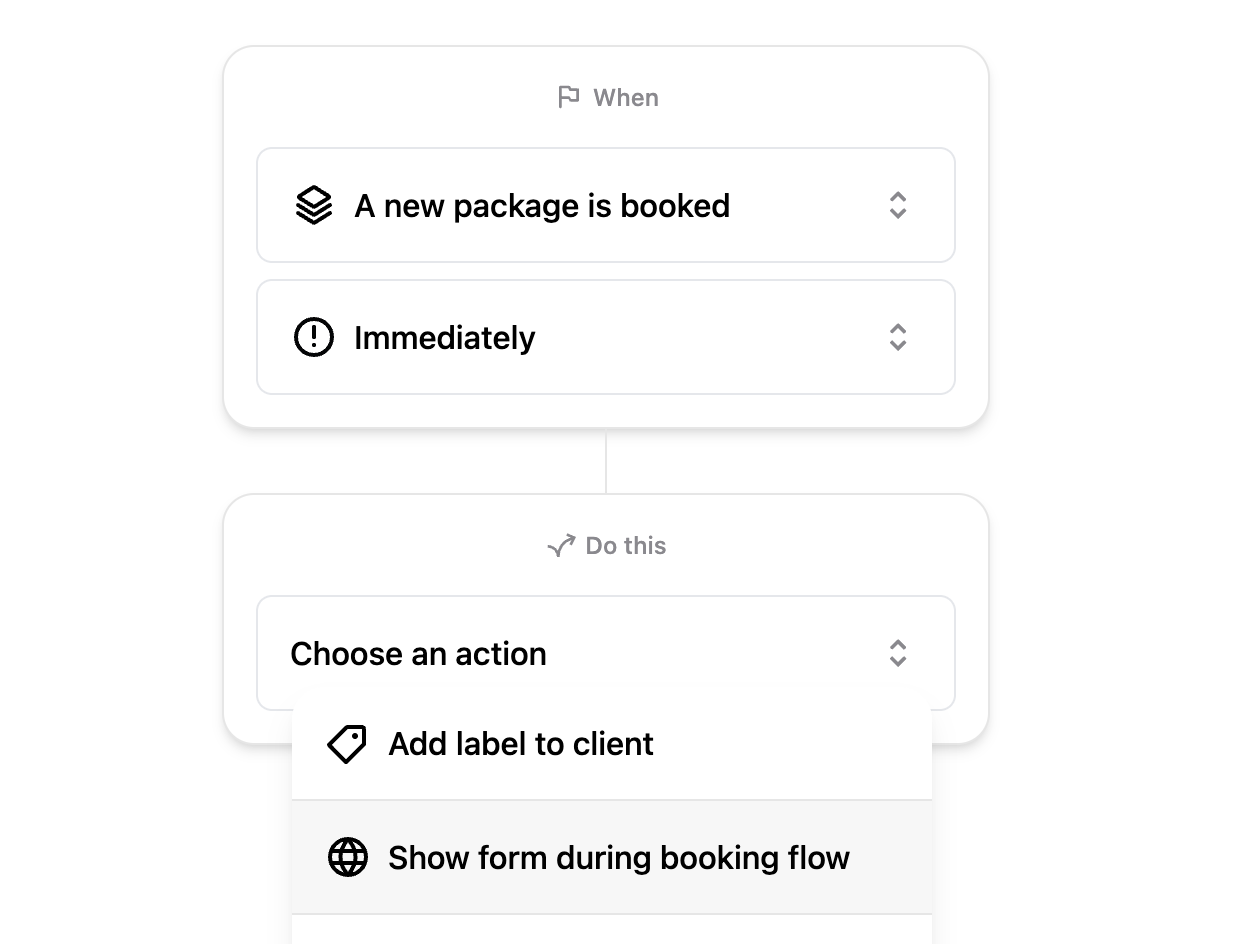The height and width of the screenshot is (944, 1244).
Task: Expand the chevrons on the package booked selector
Action: [x=898, y=205]
